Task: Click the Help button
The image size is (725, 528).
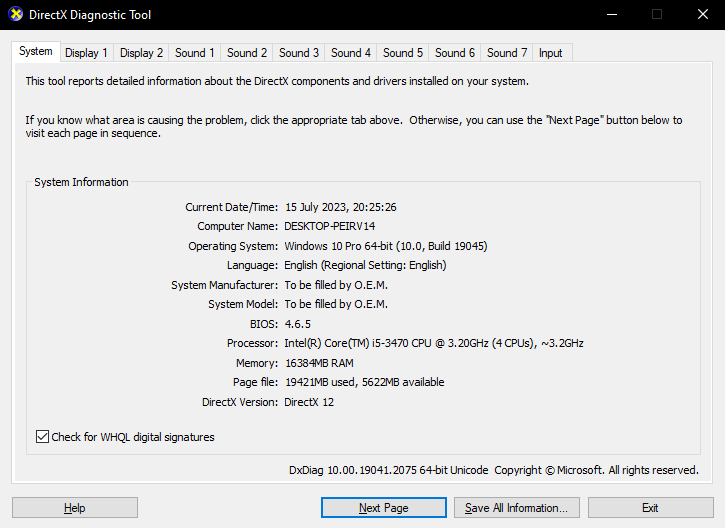Action: 74,508
